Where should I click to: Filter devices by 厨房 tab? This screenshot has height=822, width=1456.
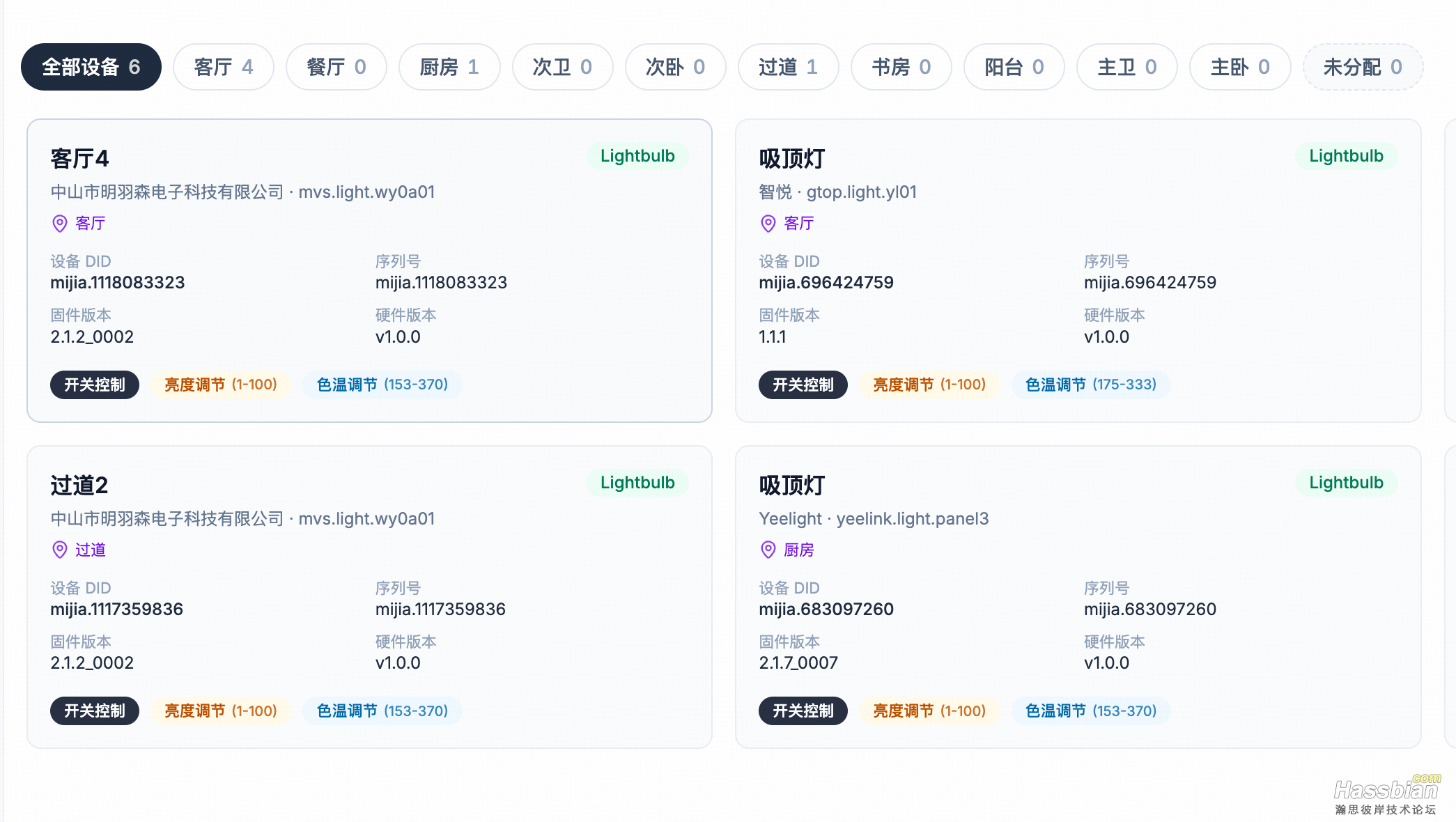(x=449, y=67)
